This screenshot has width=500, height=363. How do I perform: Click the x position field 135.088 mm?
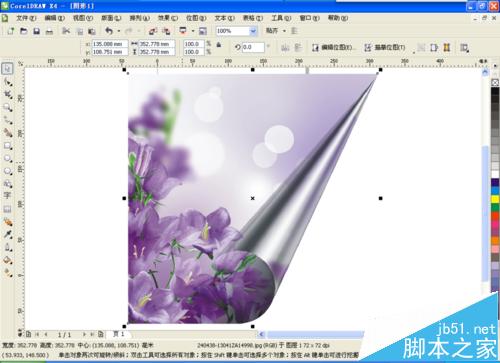pos(110,44)
